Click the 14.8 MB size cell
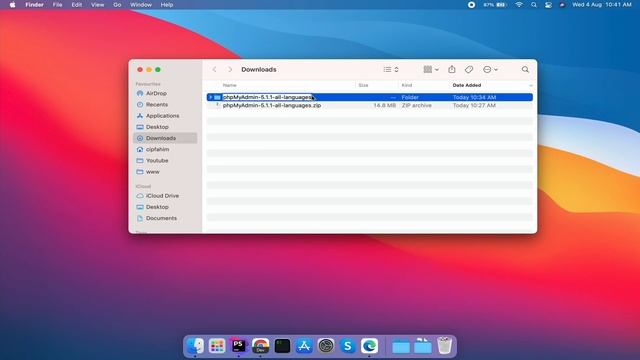 384,105
